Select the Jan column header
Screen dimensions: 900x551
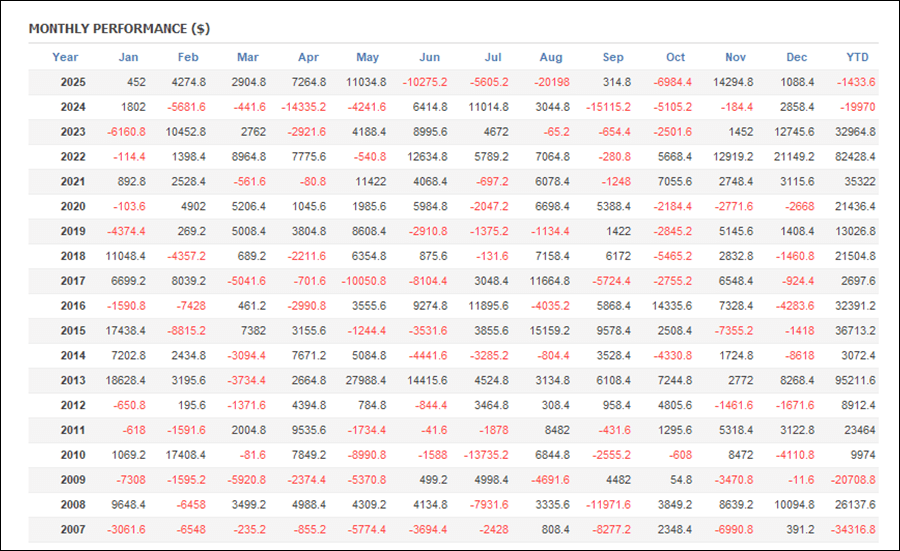[128, 57]
